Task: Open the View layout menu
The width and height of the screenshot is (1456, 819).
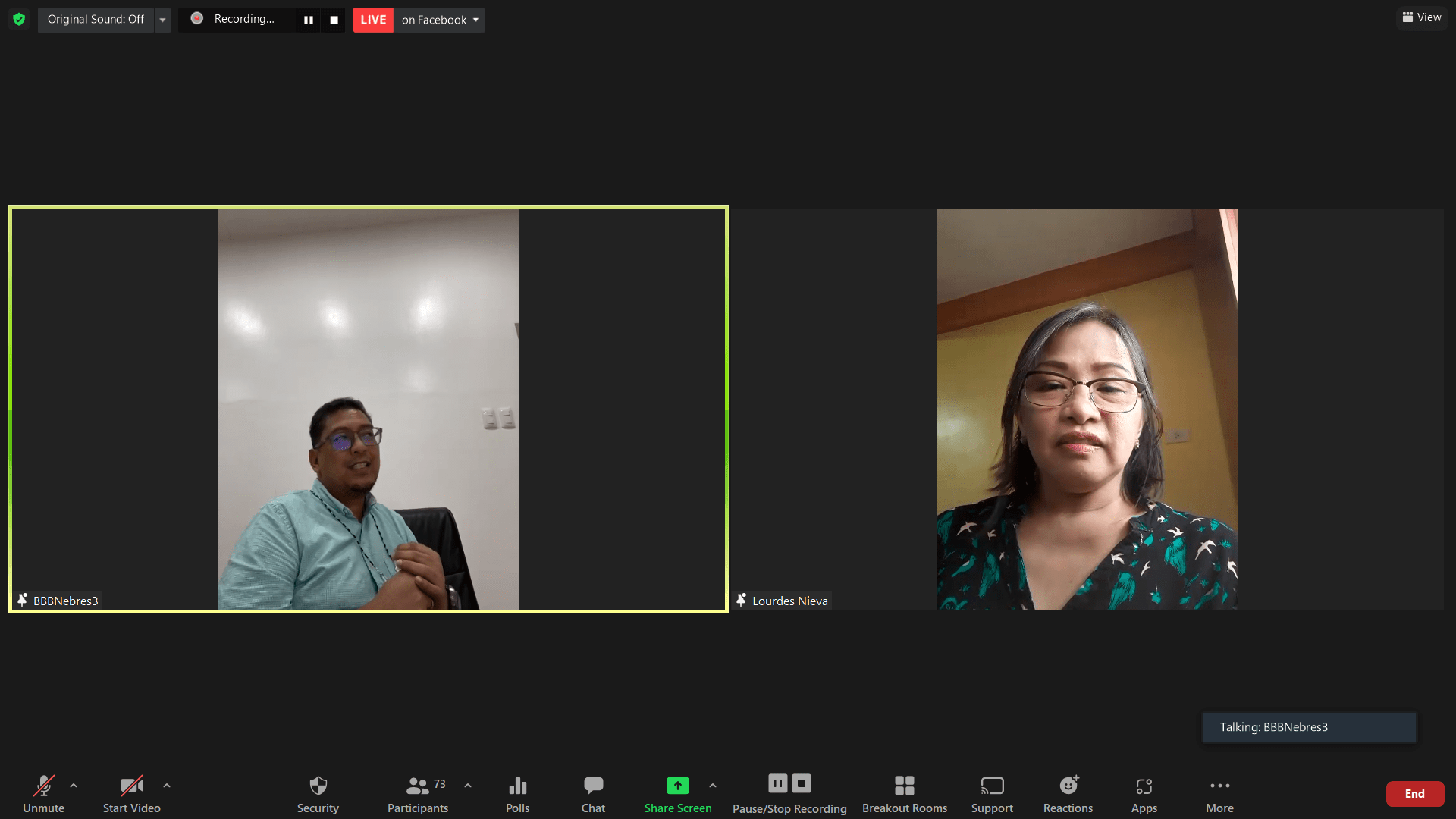Action: (1422, 17)
